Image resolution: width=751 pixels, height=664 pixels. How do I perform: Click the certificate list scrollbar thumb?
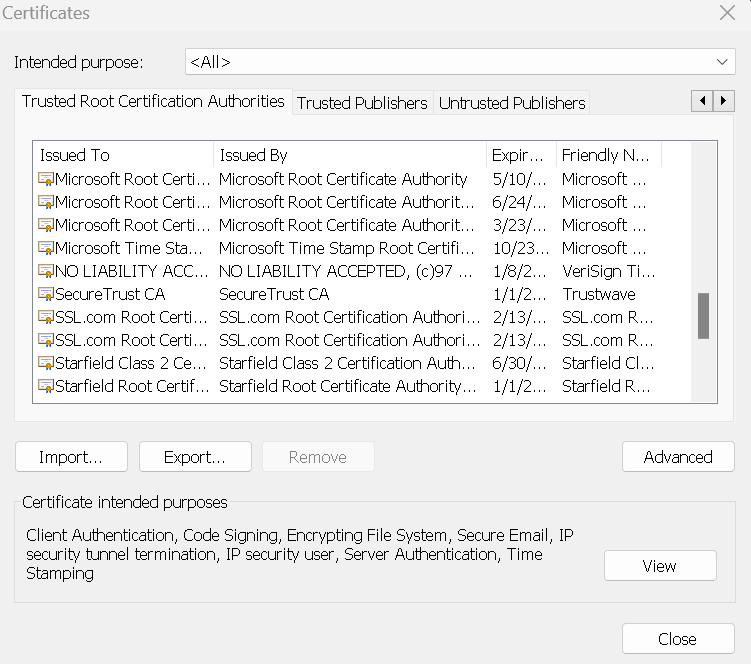[x=703, y=316]
